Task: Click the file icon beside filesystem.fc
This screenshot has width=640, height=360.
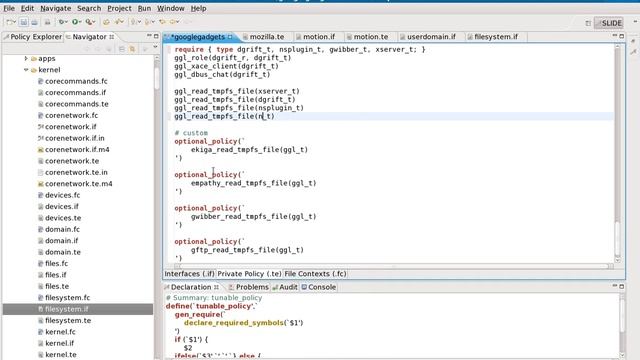Action: 40,298
